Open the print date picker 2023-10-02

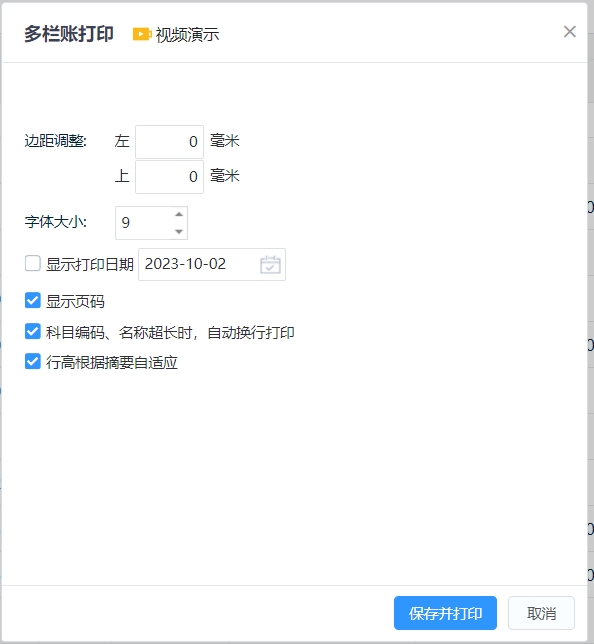pyautogui.click(x=212, y=264)
